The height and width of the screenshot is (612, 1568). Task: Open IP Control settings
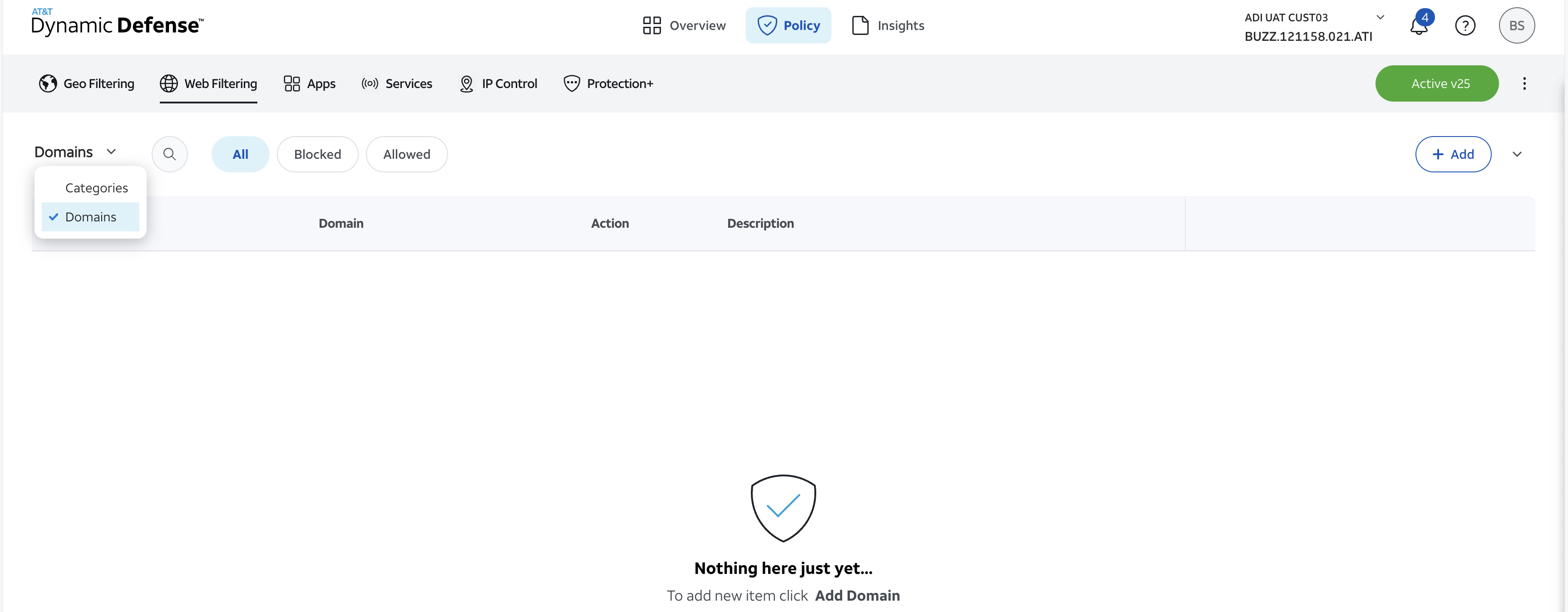pyautogui.click(x=498, y=83)
